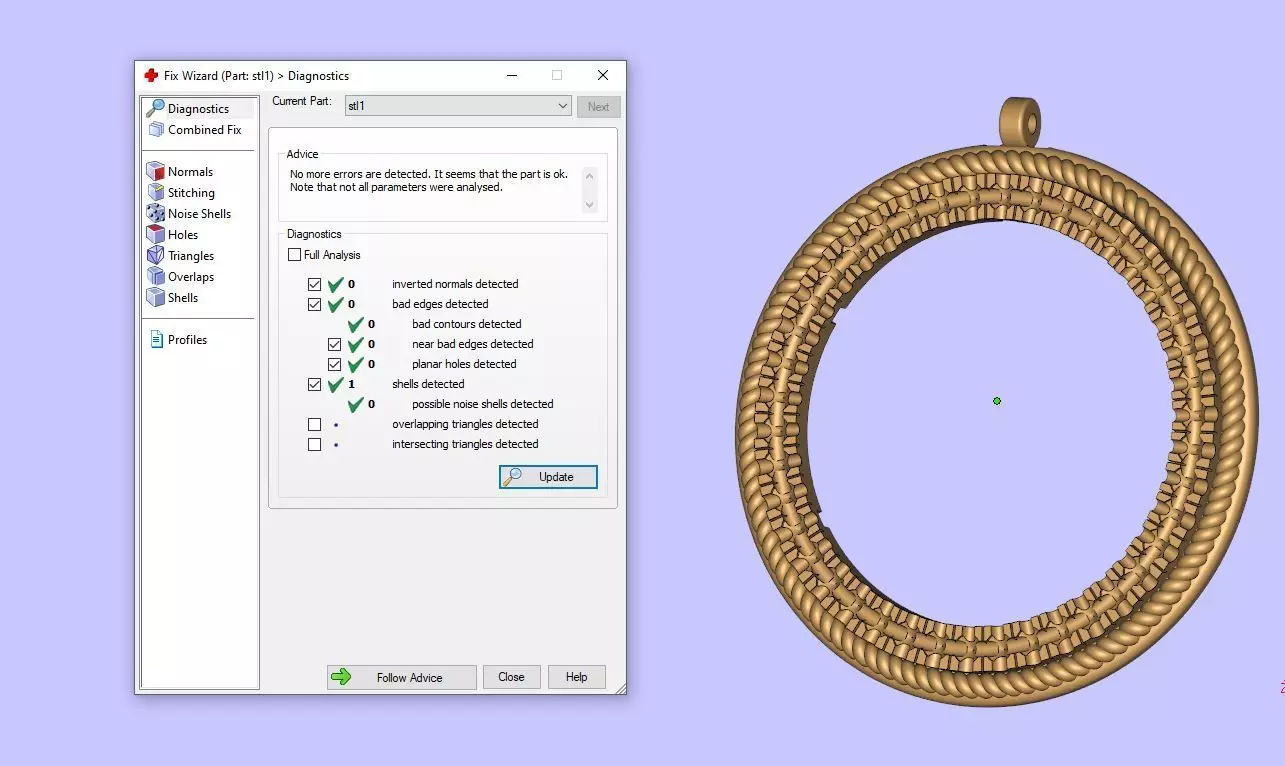Click the Update button text

tap(556, 477)
